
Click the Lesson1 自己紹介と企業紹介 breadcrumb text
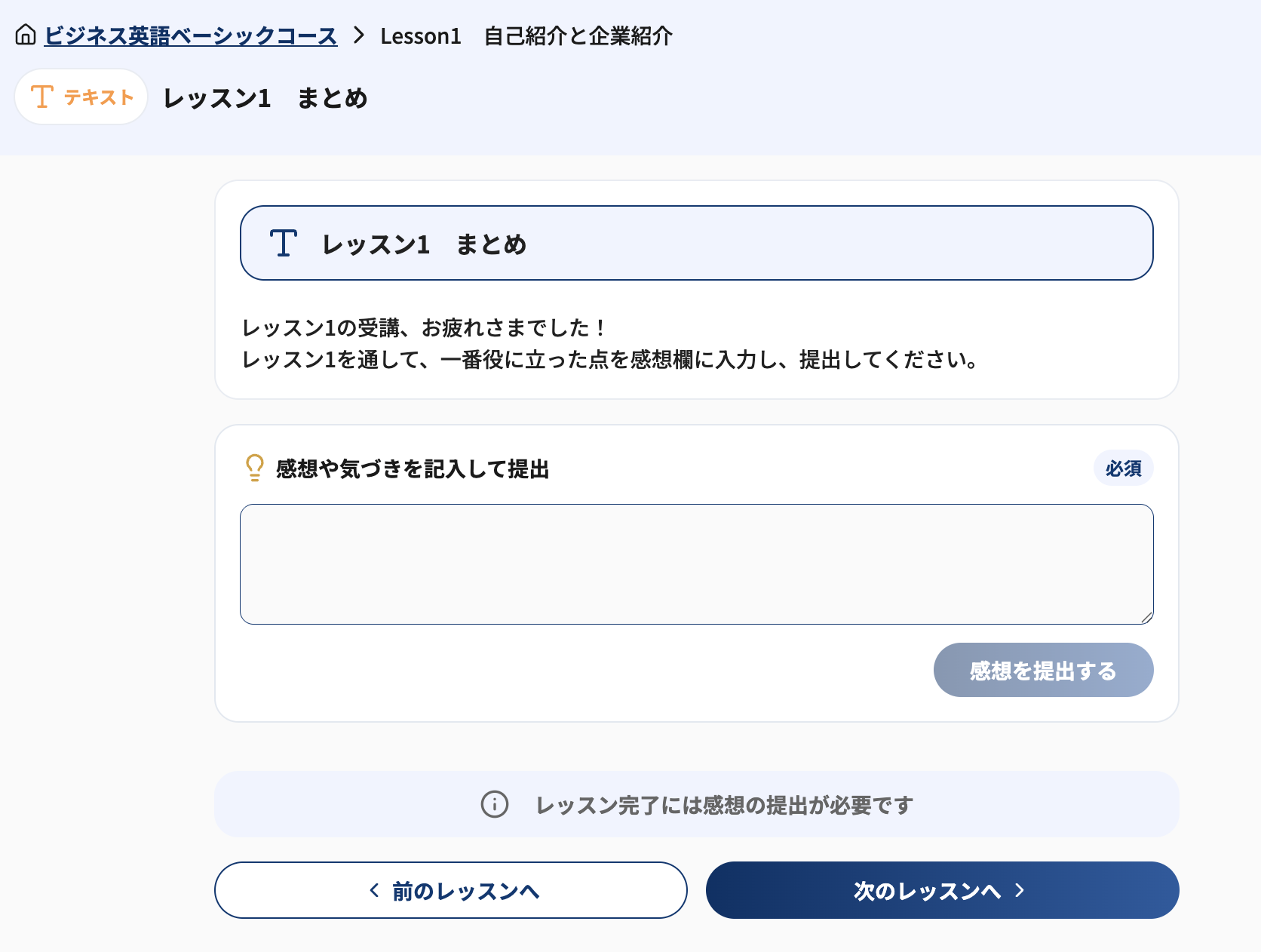(x=526, y=35)
